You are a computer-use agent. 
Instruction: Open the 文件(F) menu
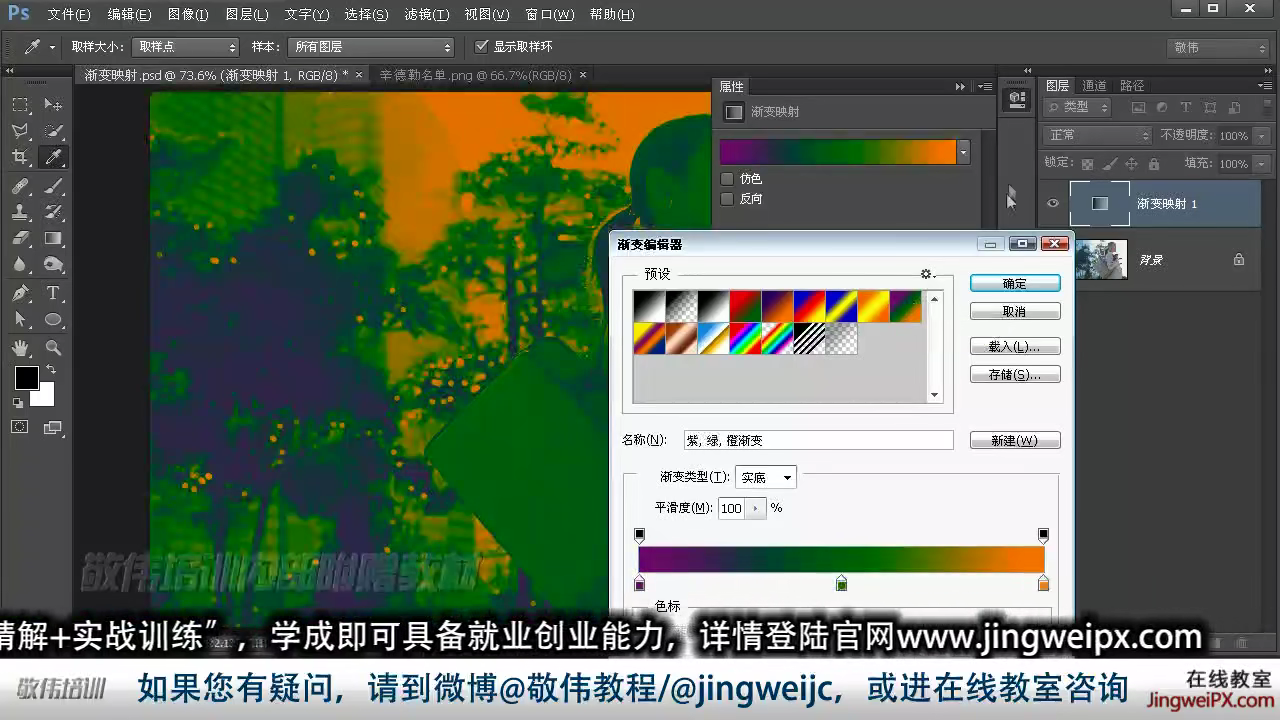click(69, 15)
